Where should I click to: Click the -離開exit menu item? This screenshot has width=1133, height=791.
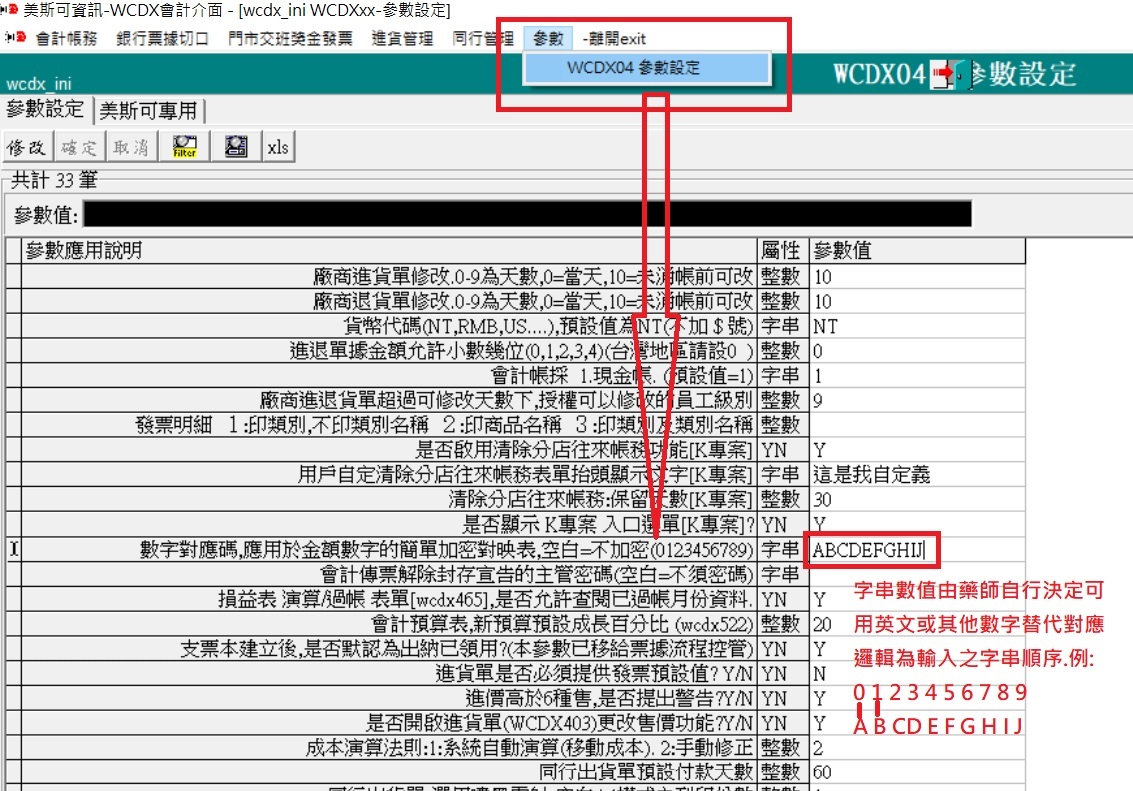point(614,39)
